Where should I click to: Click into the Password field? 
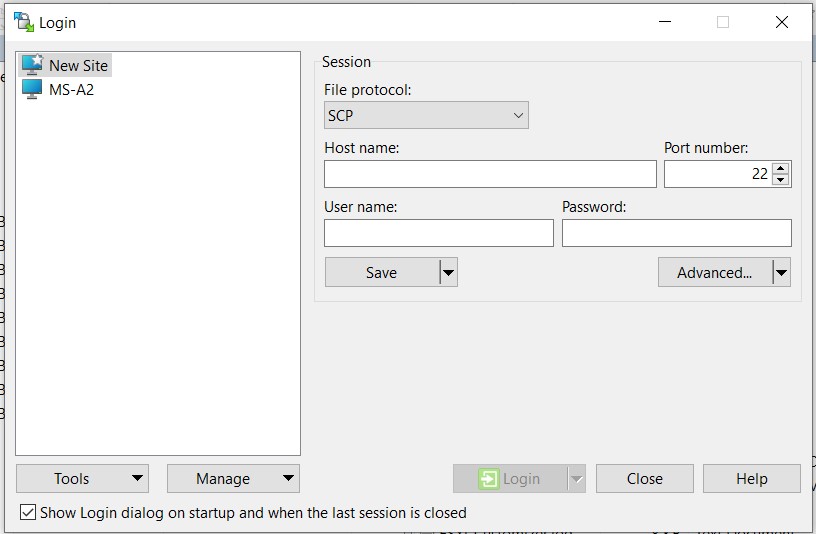tap(676, 233)
